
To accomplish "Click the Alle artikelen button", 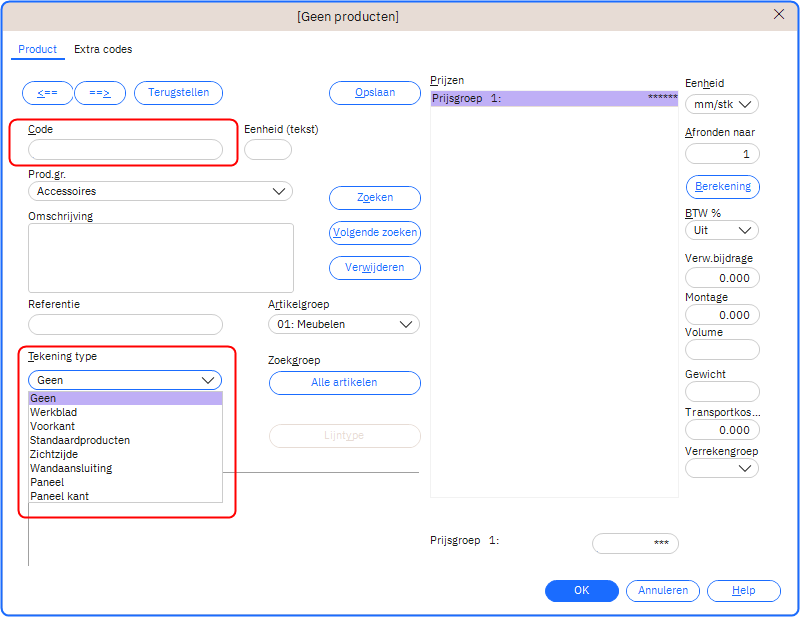I will [x=344, y=383].
